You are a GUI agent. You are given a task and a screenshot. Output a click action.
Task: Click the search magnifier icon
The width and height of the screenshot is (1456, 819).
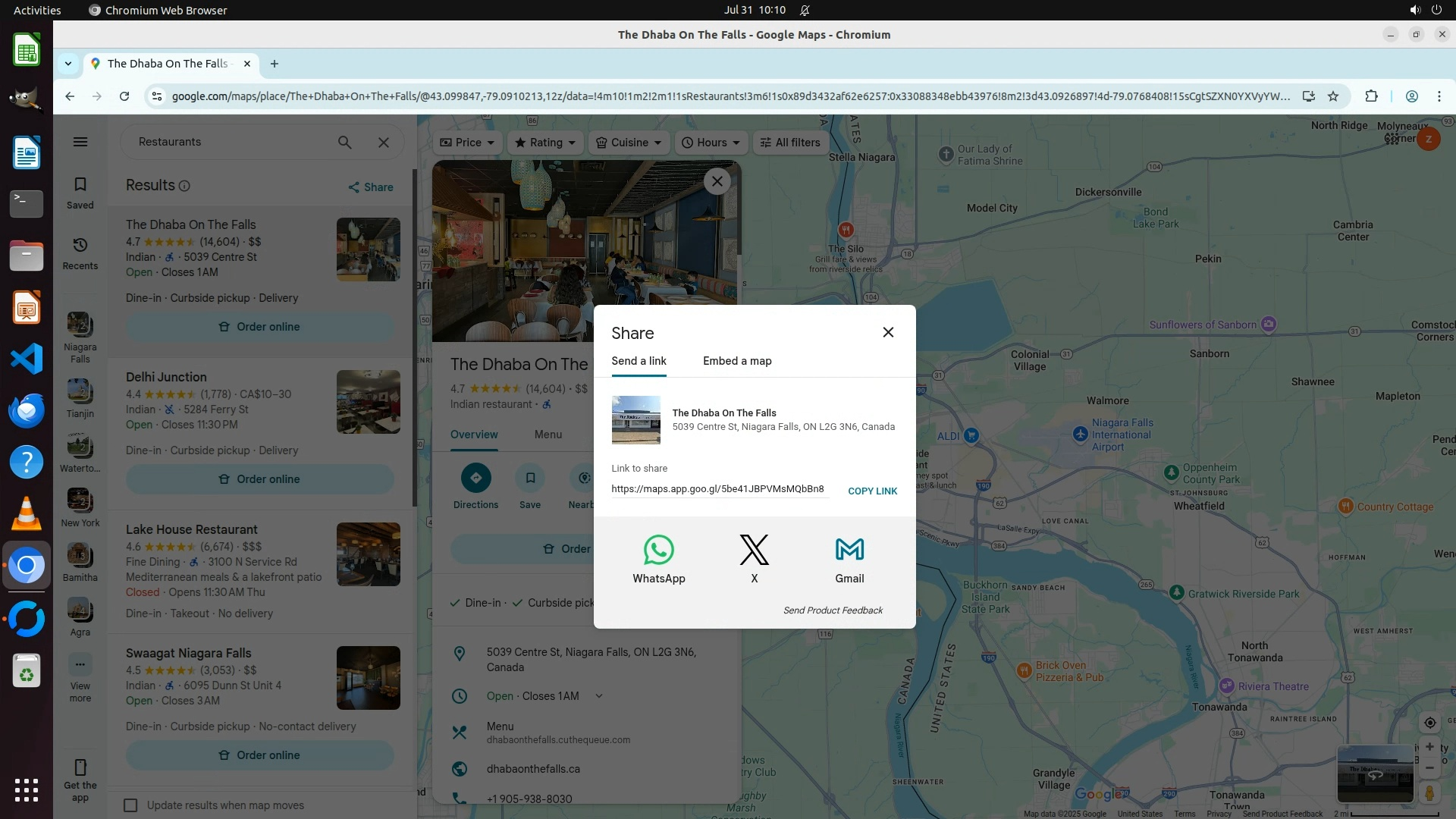tap(344, 142)
